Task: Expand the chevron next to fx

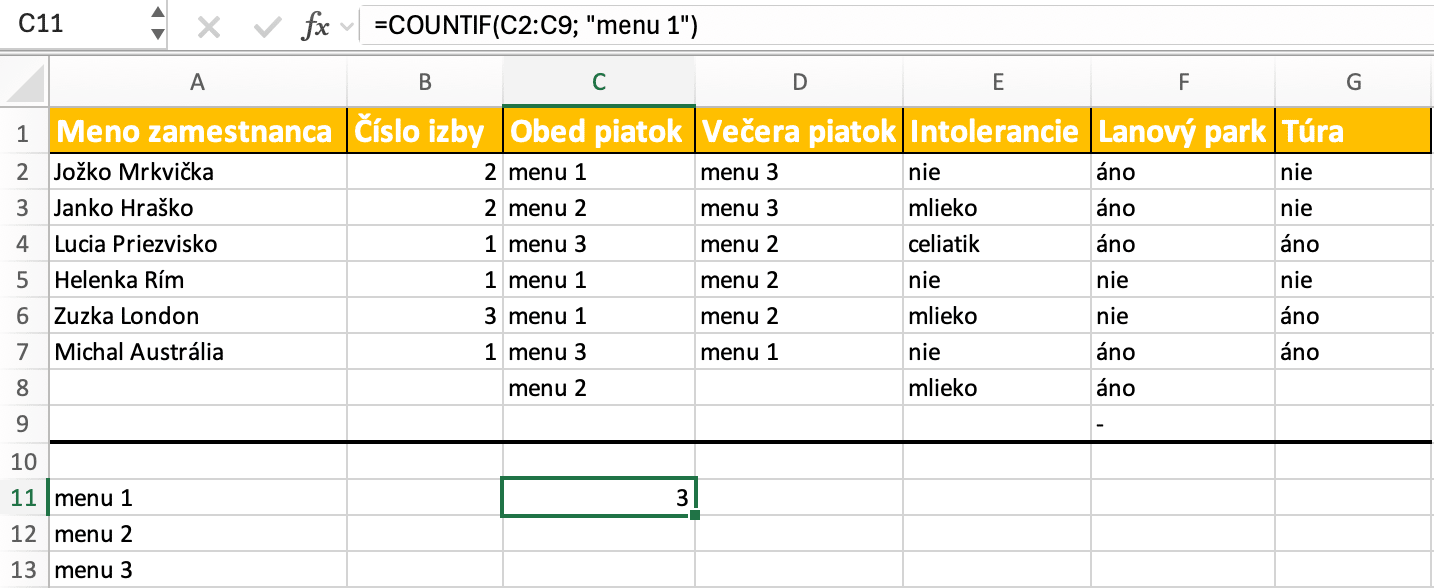Action: tap(347, 26)
